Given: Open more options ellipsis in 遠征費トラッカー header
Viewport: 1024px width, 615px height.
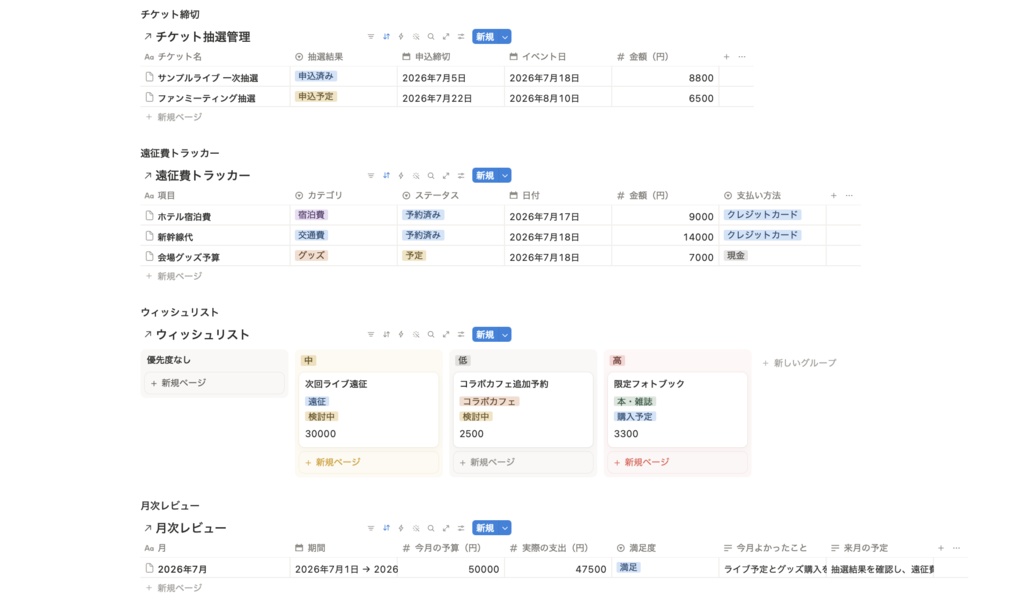Looking at the screenshot, I should 849,195.
